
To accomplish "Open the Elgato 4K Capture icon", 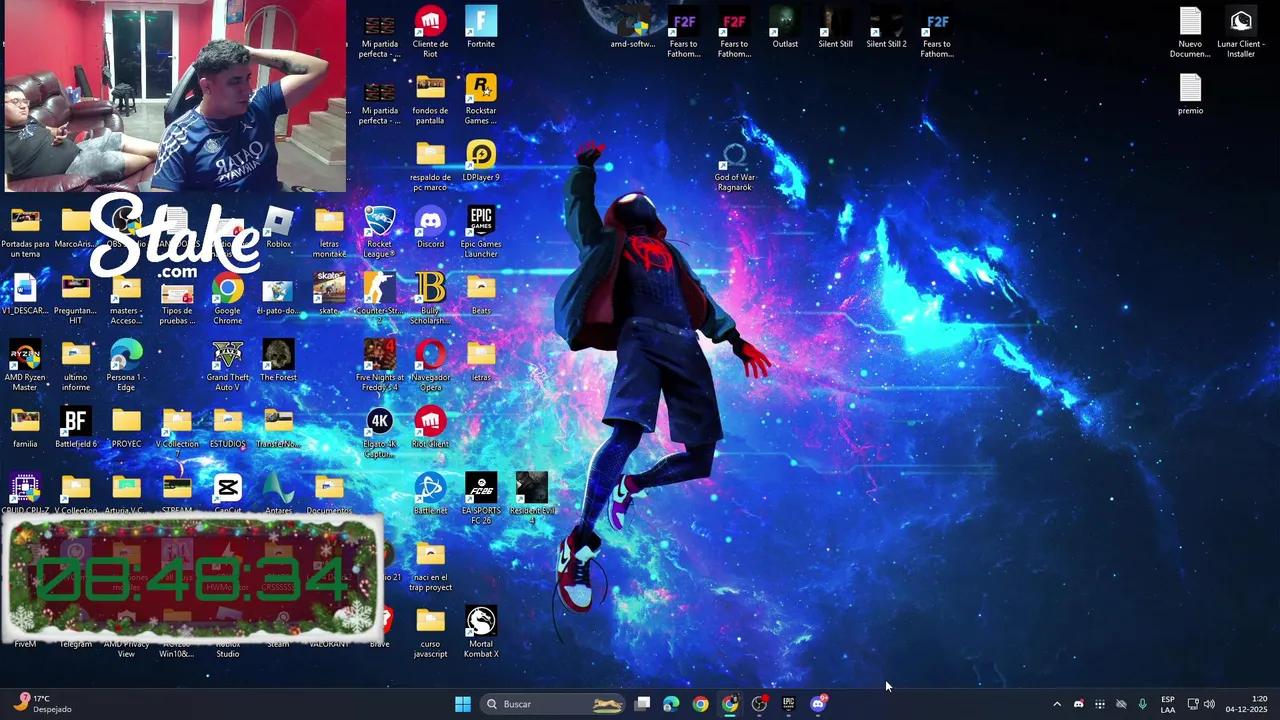I will coord(379,432).
